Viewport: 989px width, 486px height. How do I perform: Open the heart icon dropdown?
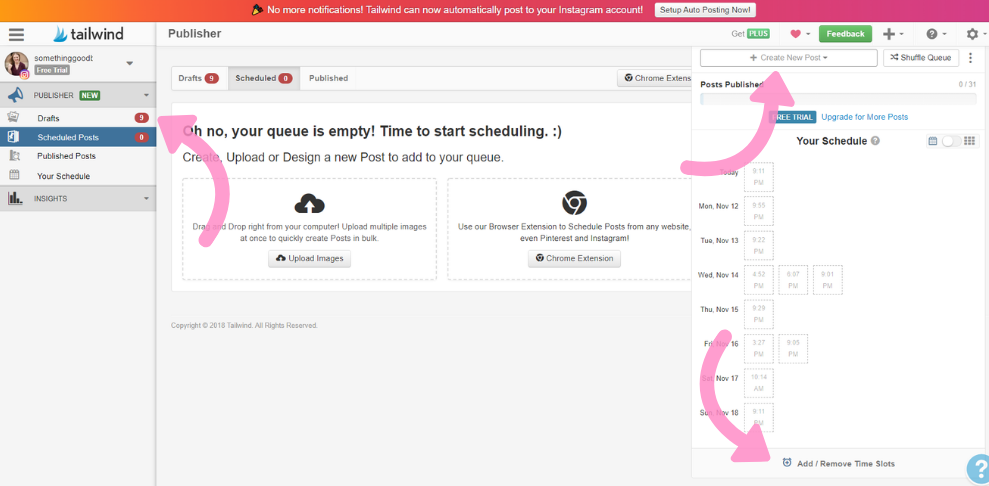pos(800,34)
